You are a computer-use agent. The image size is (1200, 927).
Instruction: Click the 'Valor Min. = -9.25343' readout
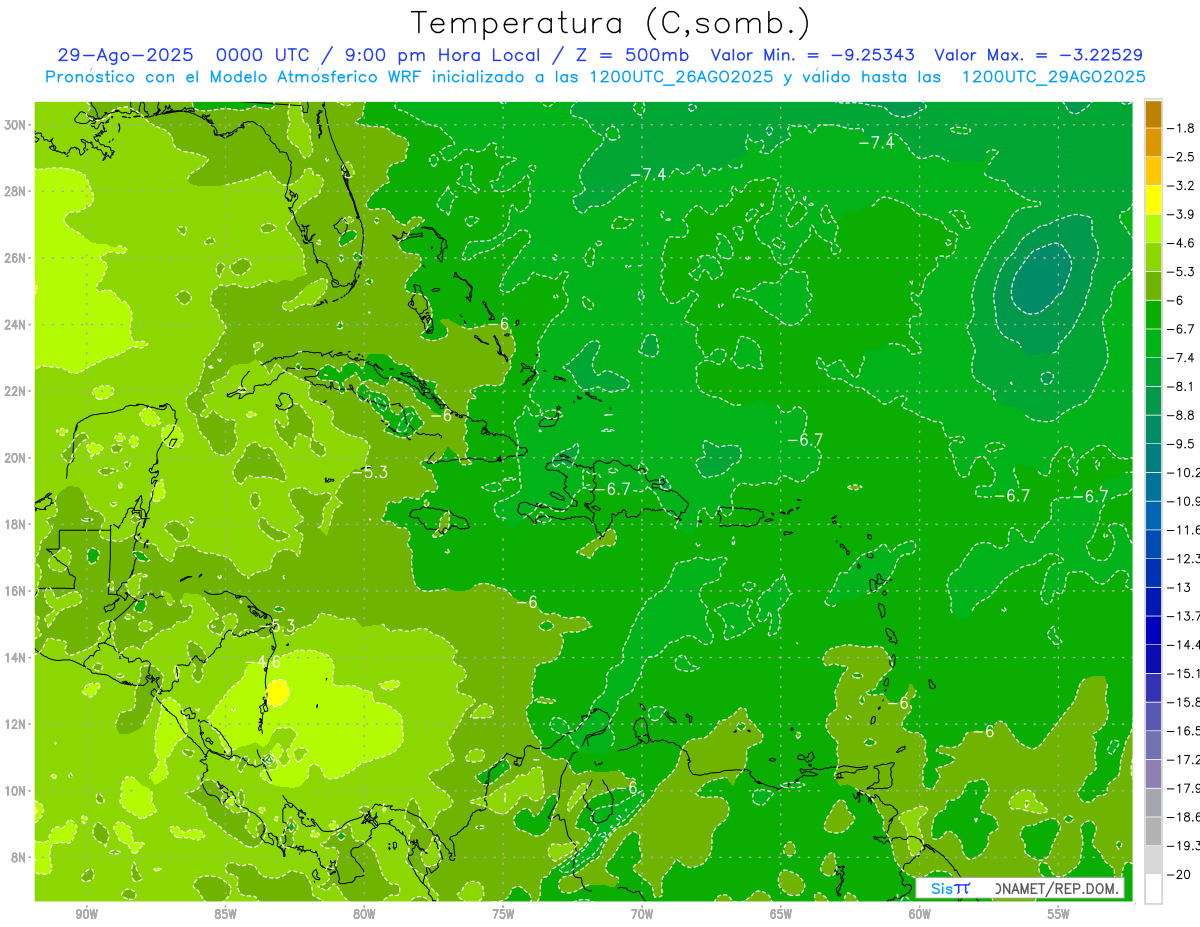(x=815, y=55)
